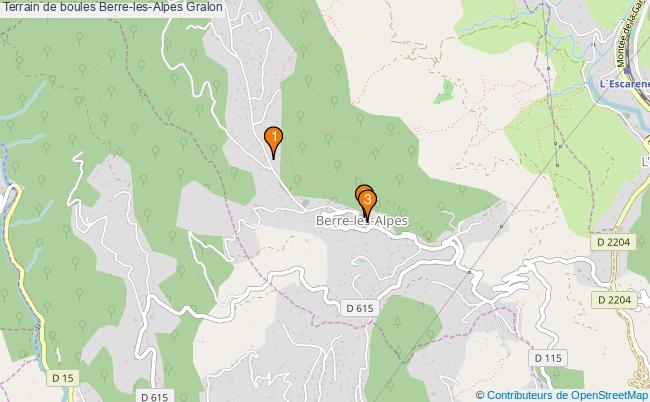Click the Berre-les-Alpes town label
The width and height of the screenshot is (650, 402).
[361, 220]
